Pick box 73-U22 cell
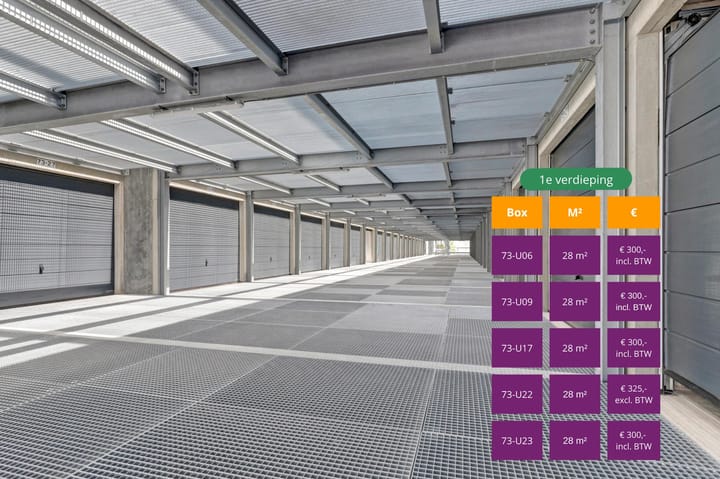The image size is (720, 479). point(517,394)
